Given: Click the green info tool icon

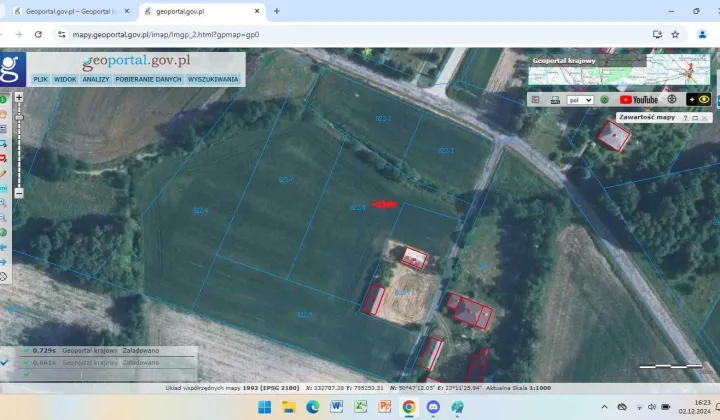Looking at the screenshot, I should (3, 99).
